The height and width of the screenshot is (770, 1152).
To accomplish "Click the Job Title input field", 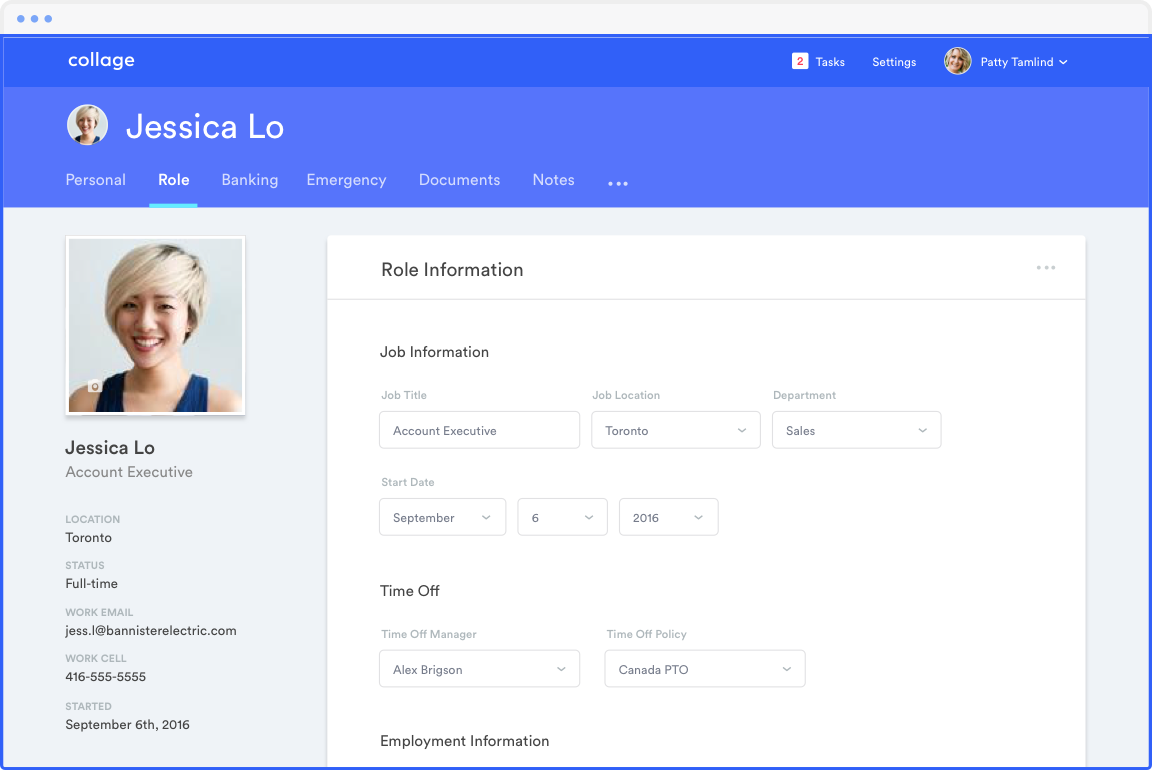I will click(x=479, y=430).
